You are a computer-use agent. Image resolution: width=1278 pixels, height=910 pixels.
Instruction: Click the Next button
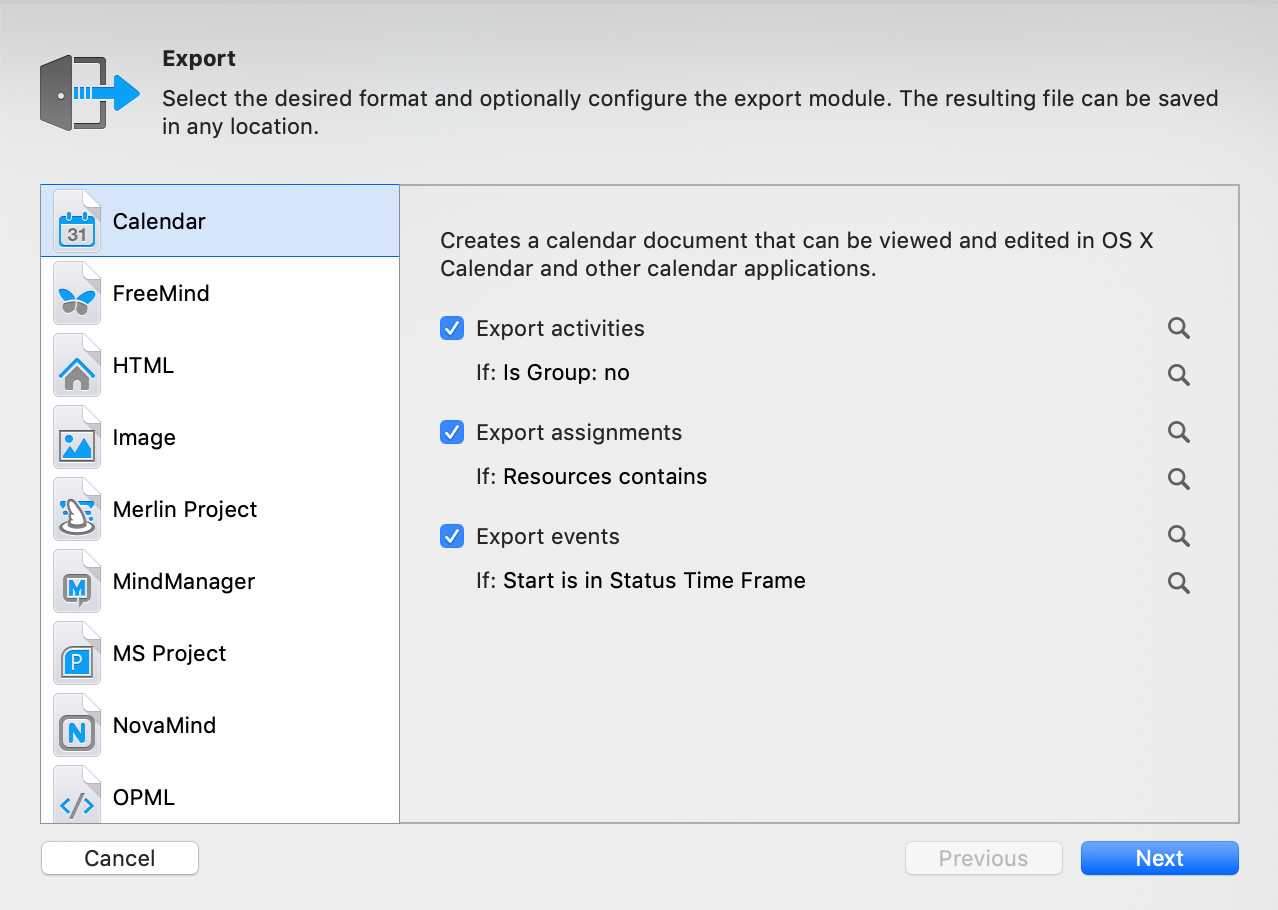click(1160, 858)
